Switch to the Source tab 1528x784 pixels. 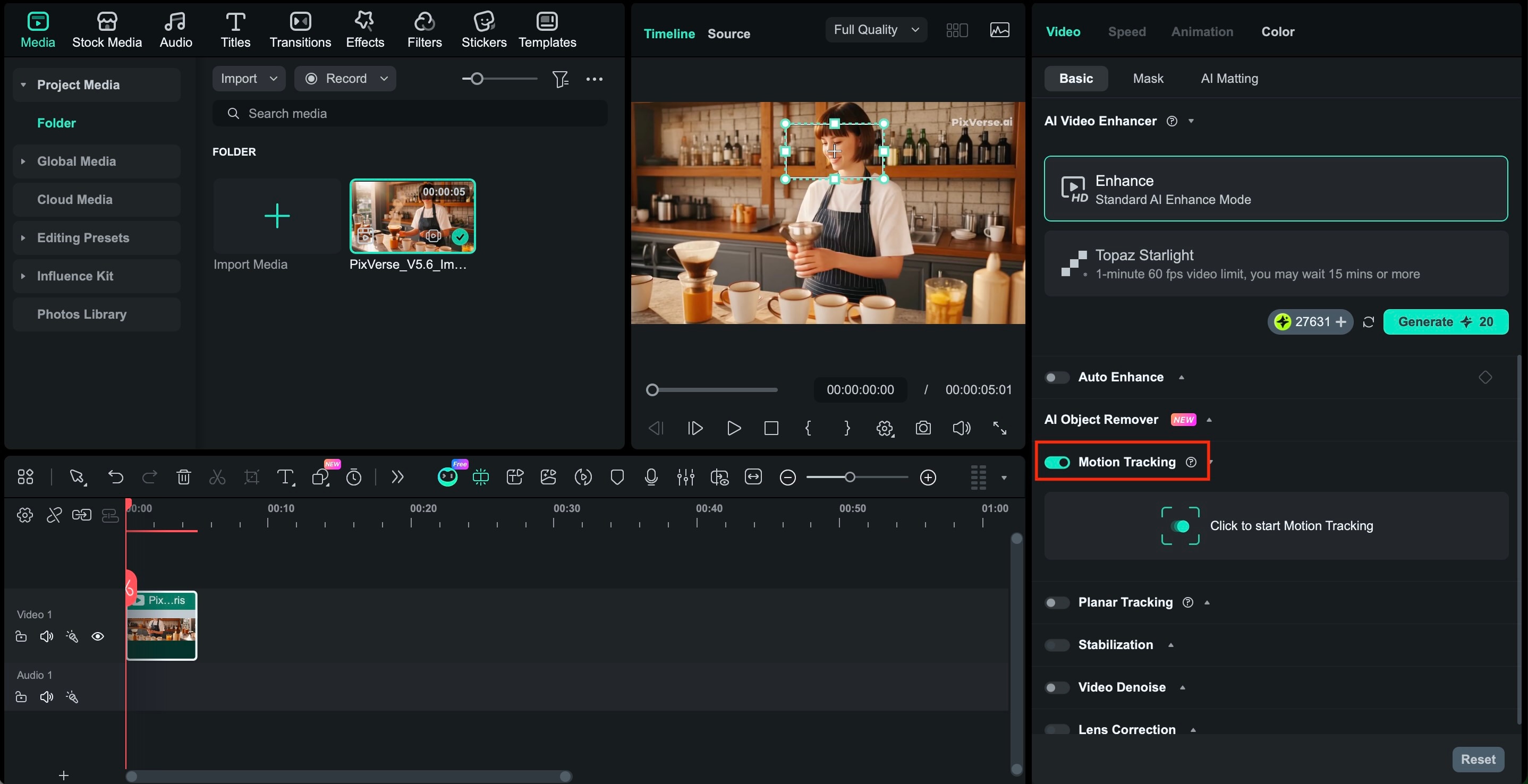click(729, 34)
